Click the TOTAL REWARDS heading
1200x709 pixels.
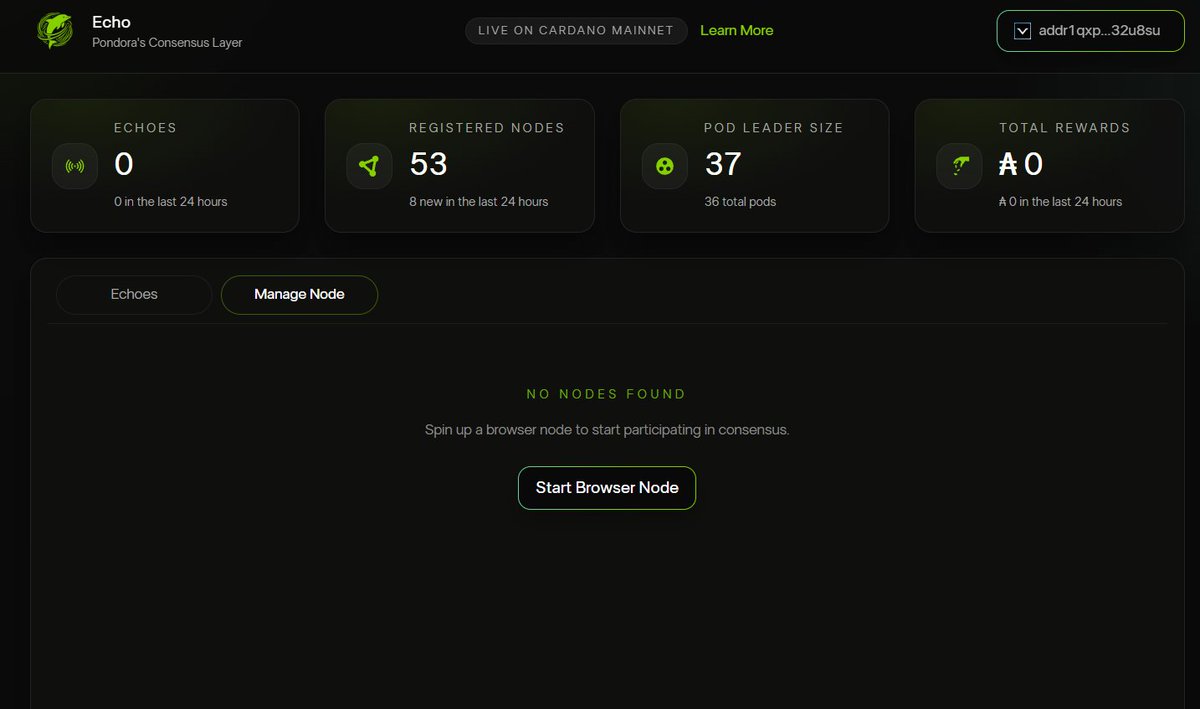(x=1064, y=128)
